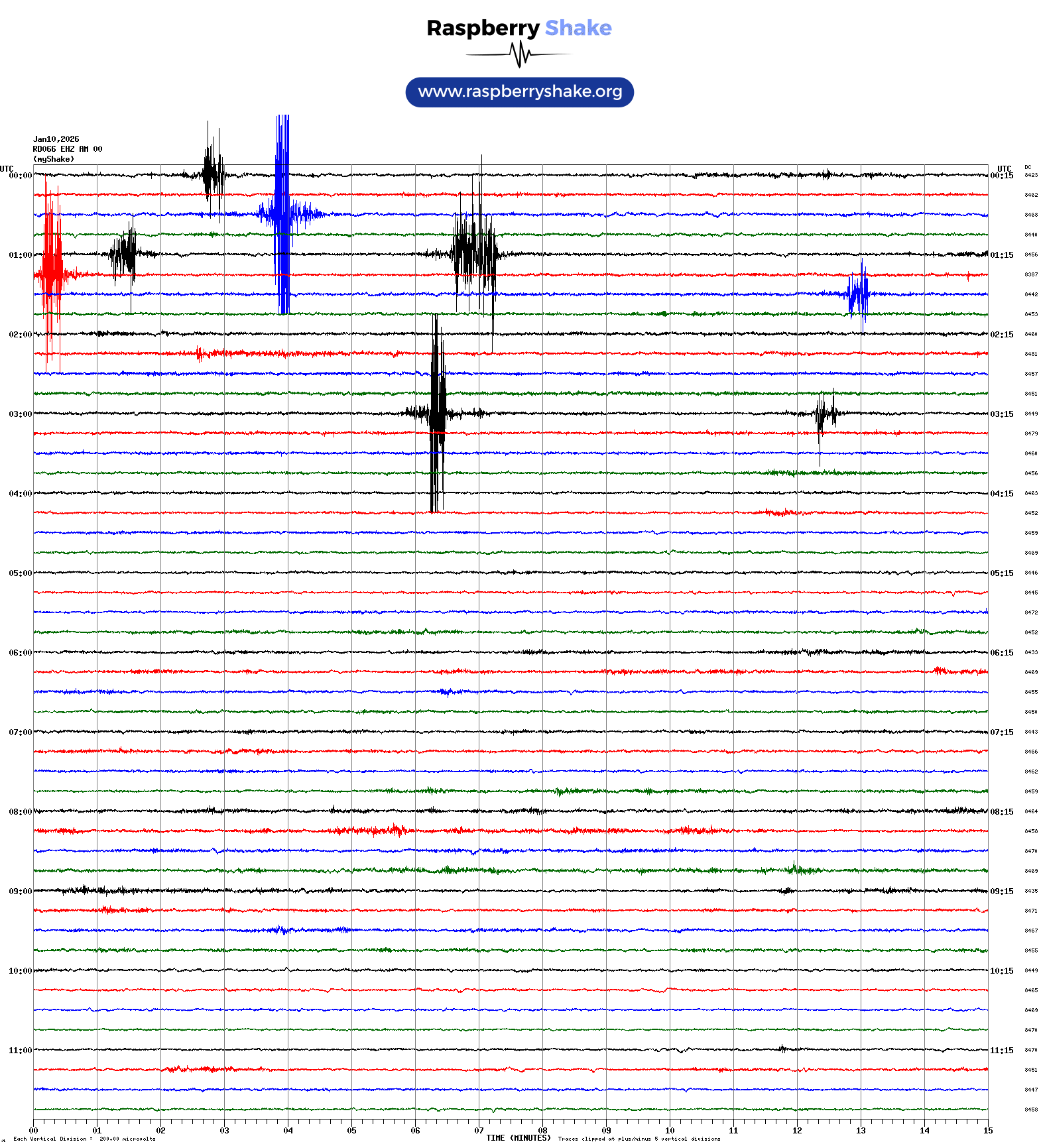Click the tall black burst on the 03:00 trace
1041x1148 pixels.
[437, 413]
